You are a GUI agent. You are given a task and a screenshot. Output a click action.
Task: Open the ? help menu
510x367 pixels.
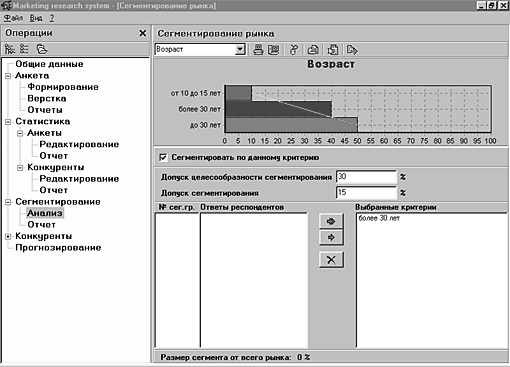coord(52,18)
